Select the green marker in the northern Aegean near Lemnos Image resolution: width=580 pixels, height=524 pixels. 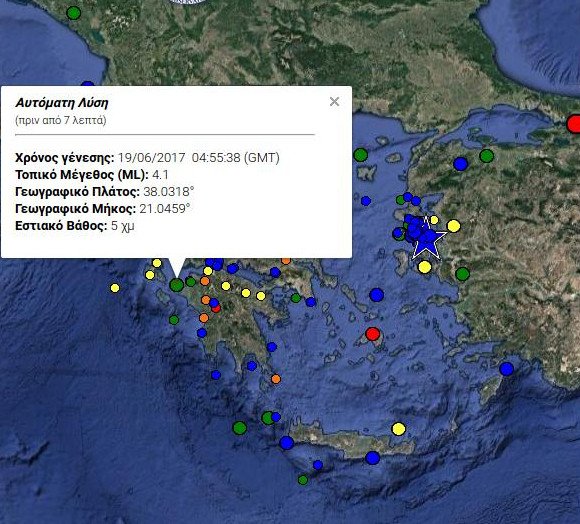[x=361, y=155]
